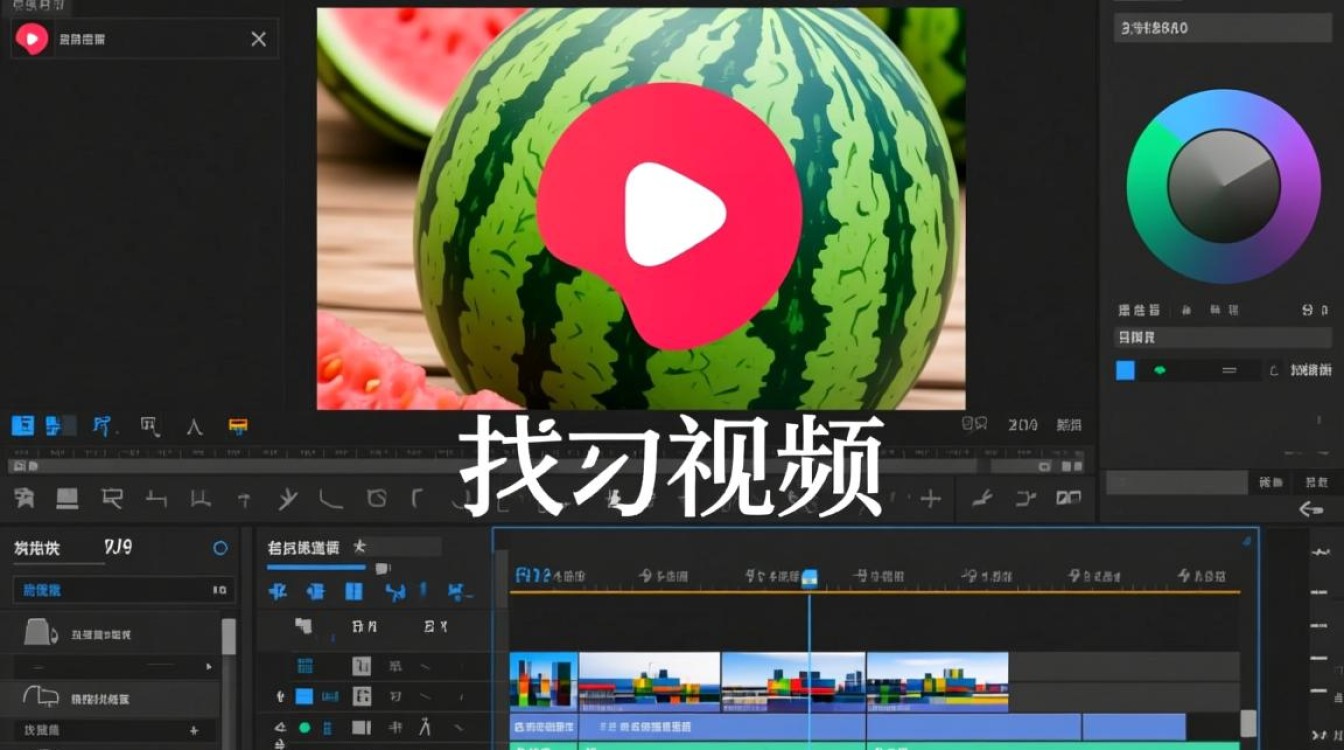Select the fourth video clip thumbnail in timeline
Image resolution: width=1344 pixels, height=750 pixels.
pyautogui.click(x=938, y=681)
